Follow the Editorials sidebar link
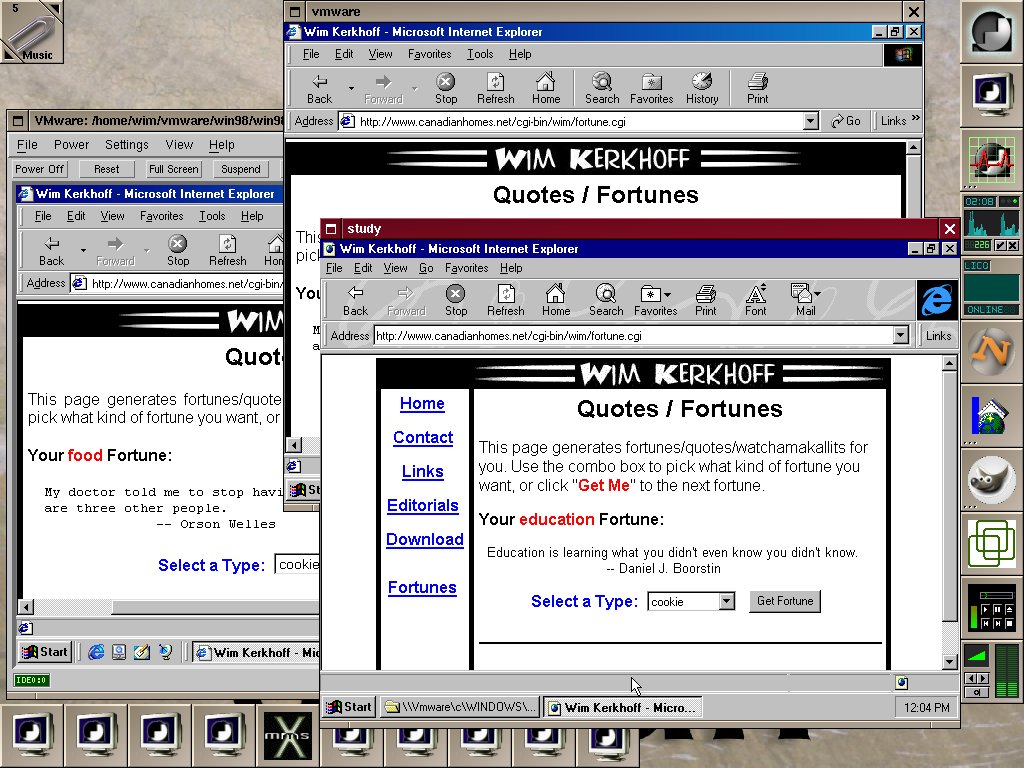Image resolution: width=1024 pixels, height=768 pixels. (422, 506)
